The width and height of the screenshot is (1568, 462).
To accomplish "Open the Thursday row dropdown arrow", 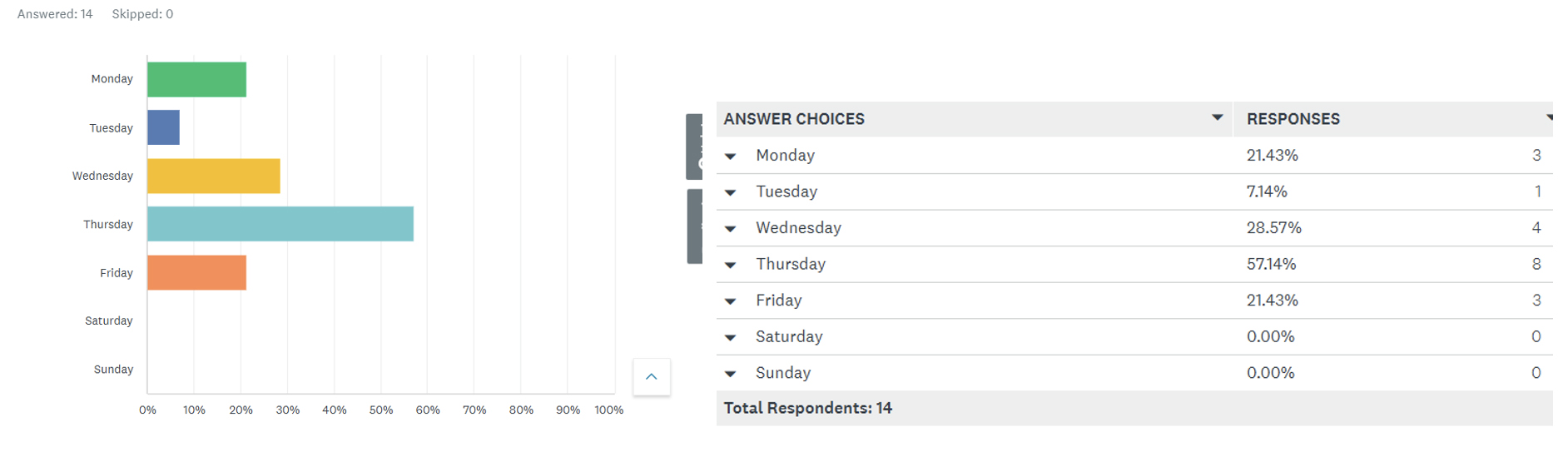I will (731, 266).
